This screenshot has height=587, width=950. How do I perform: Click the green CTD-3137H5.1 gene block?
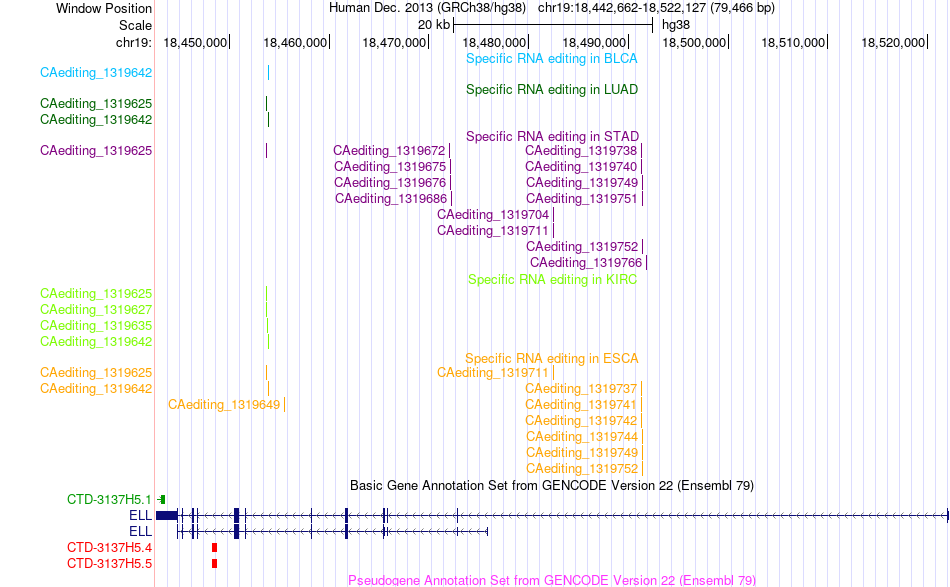pos(162,500)
